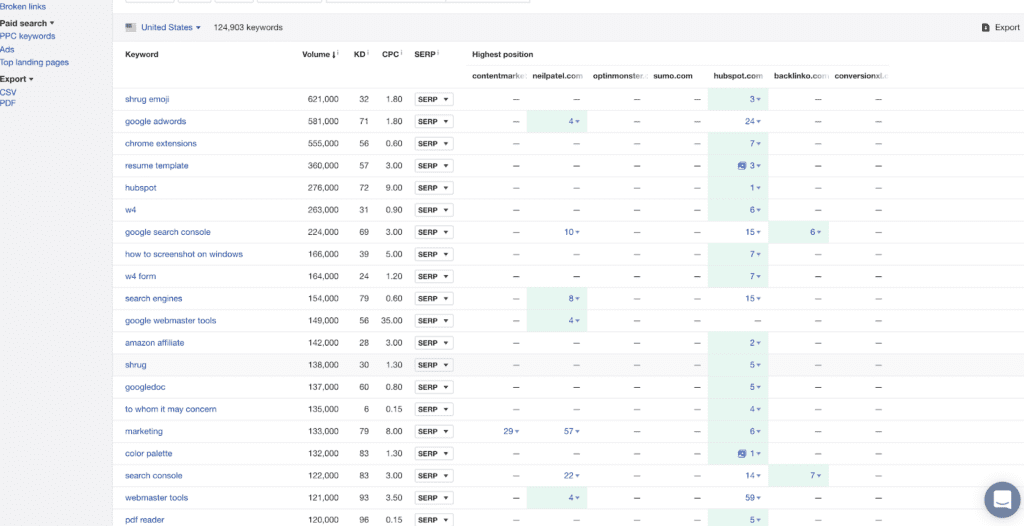Click the SERP feature icon in resume template row

point(741,166)
